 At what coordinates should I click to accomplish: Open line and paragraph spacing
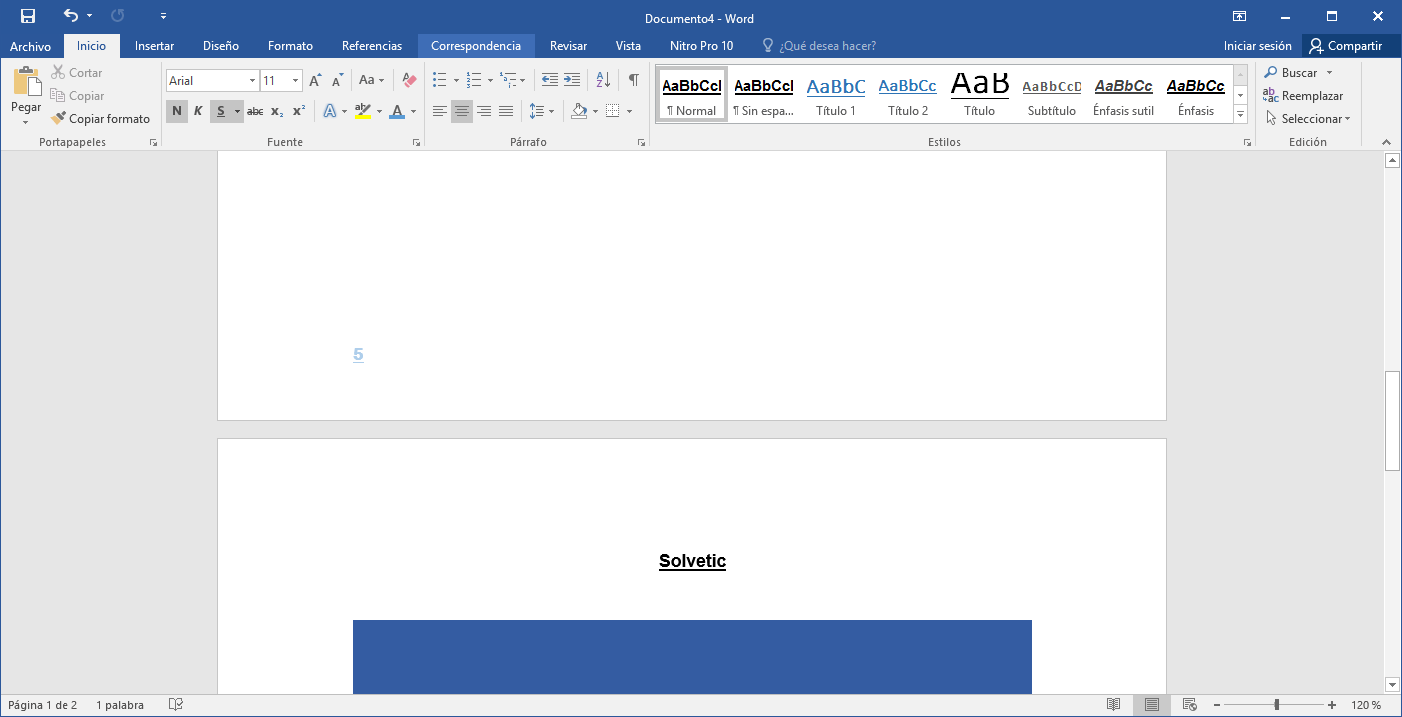(x=541, y=111)
